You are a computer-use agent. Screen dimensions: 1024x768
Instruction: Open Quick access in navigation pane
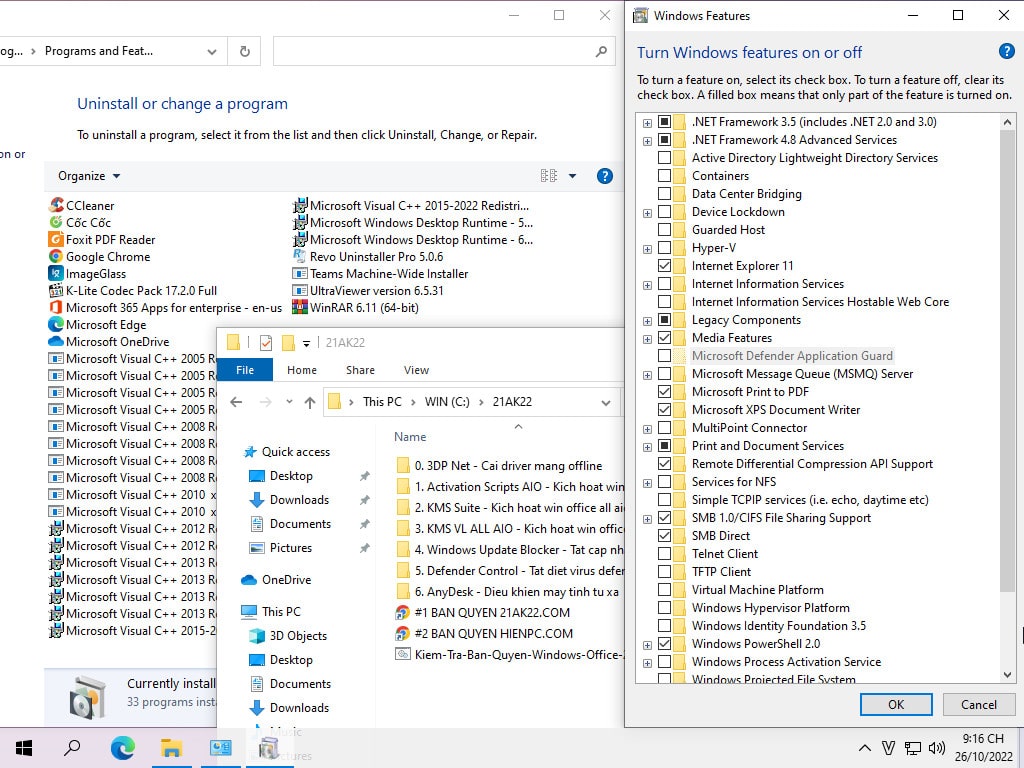[296, 452]
